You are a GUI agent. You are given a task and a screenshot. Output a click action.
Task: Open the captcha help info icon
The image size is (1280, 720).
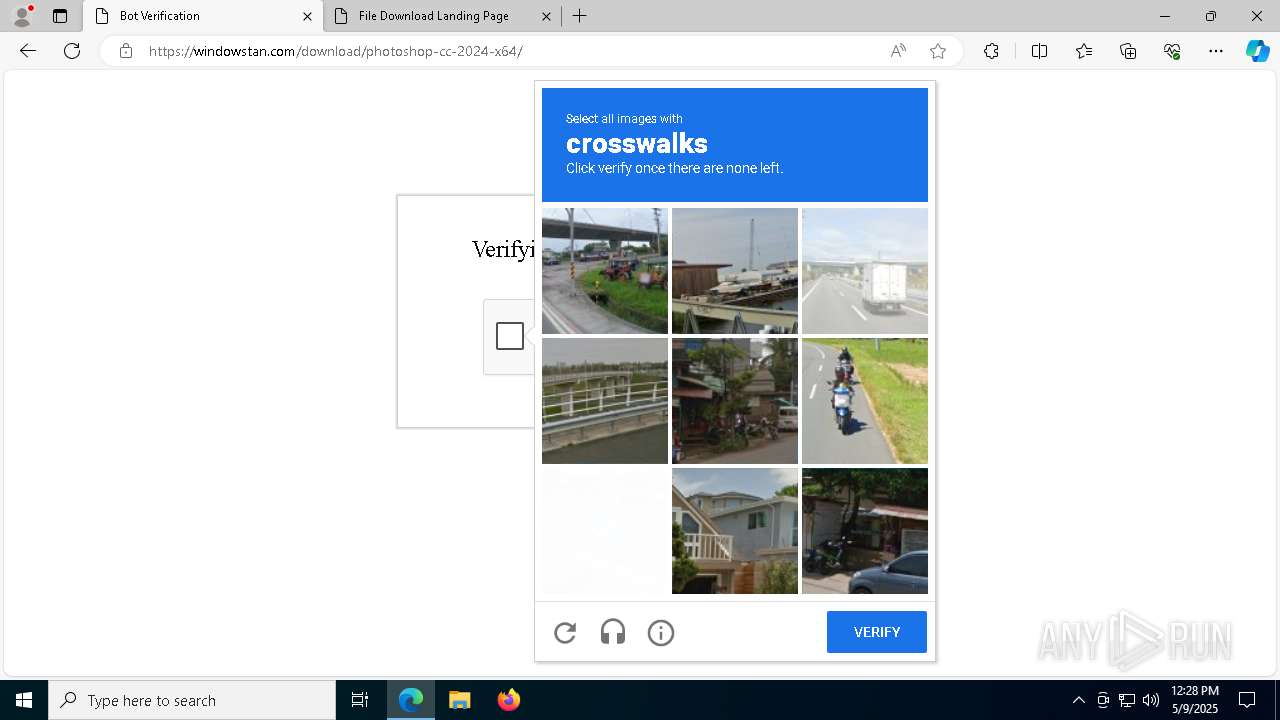(661, 632)
